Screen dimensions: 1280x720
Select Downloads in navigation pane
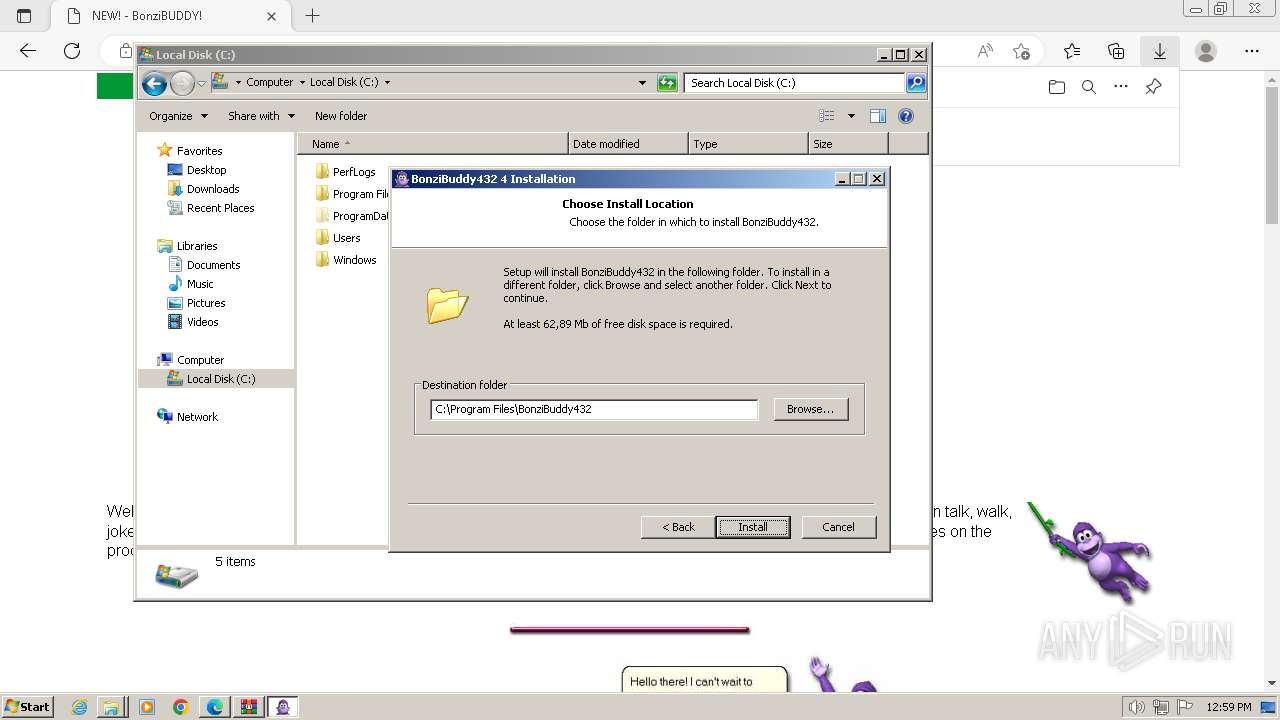point(203,189)
